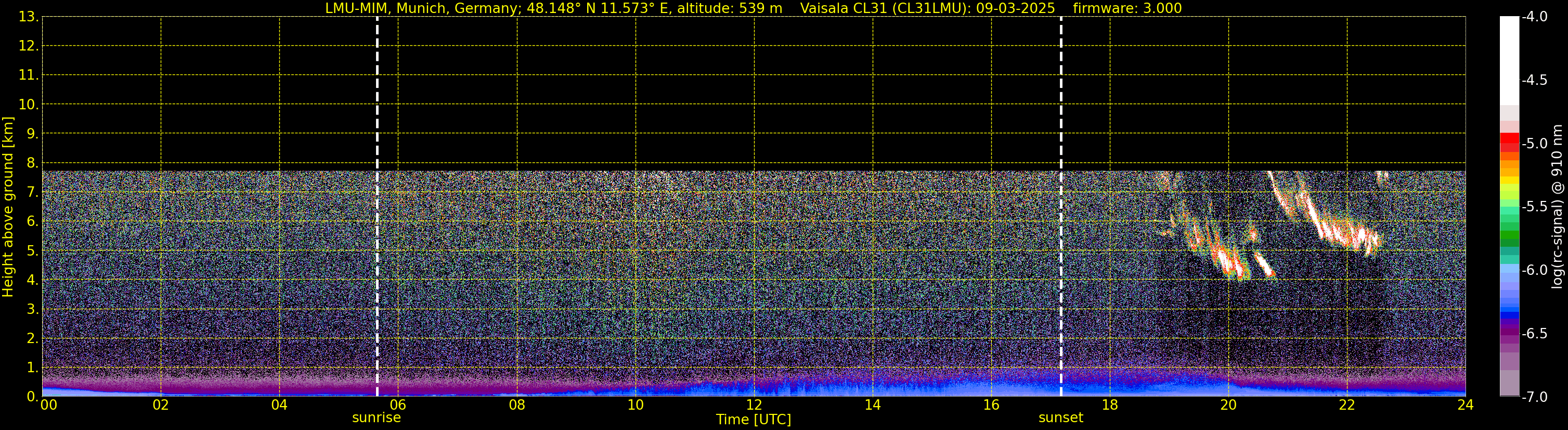Select the "-5.5" colorbar scale label
The width and height of the screenshot is (1568, 430).
[x=1534, y=207]
